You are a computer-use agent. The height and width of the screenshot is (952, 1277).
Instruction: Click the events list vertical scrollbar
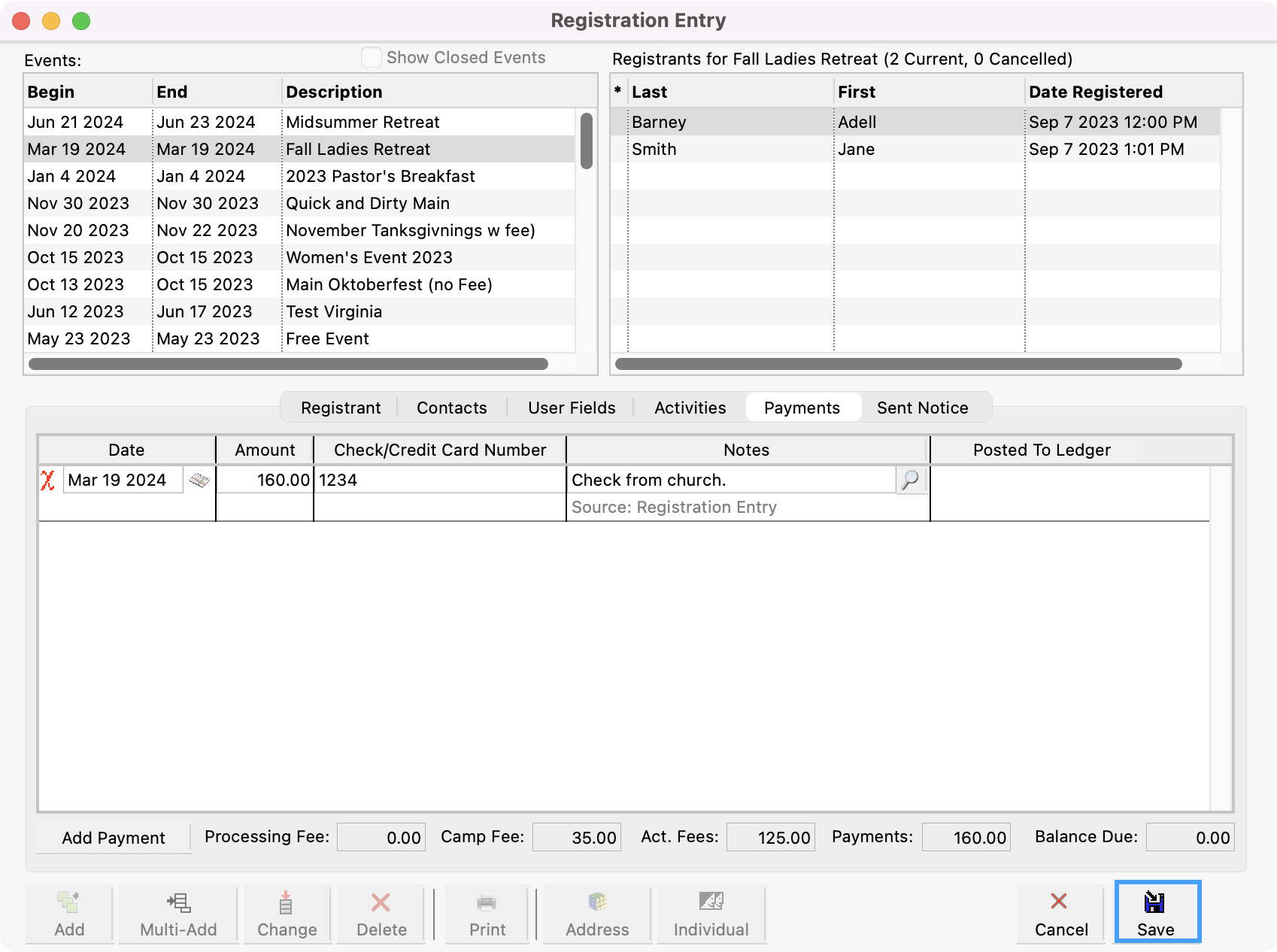[587, 141]
